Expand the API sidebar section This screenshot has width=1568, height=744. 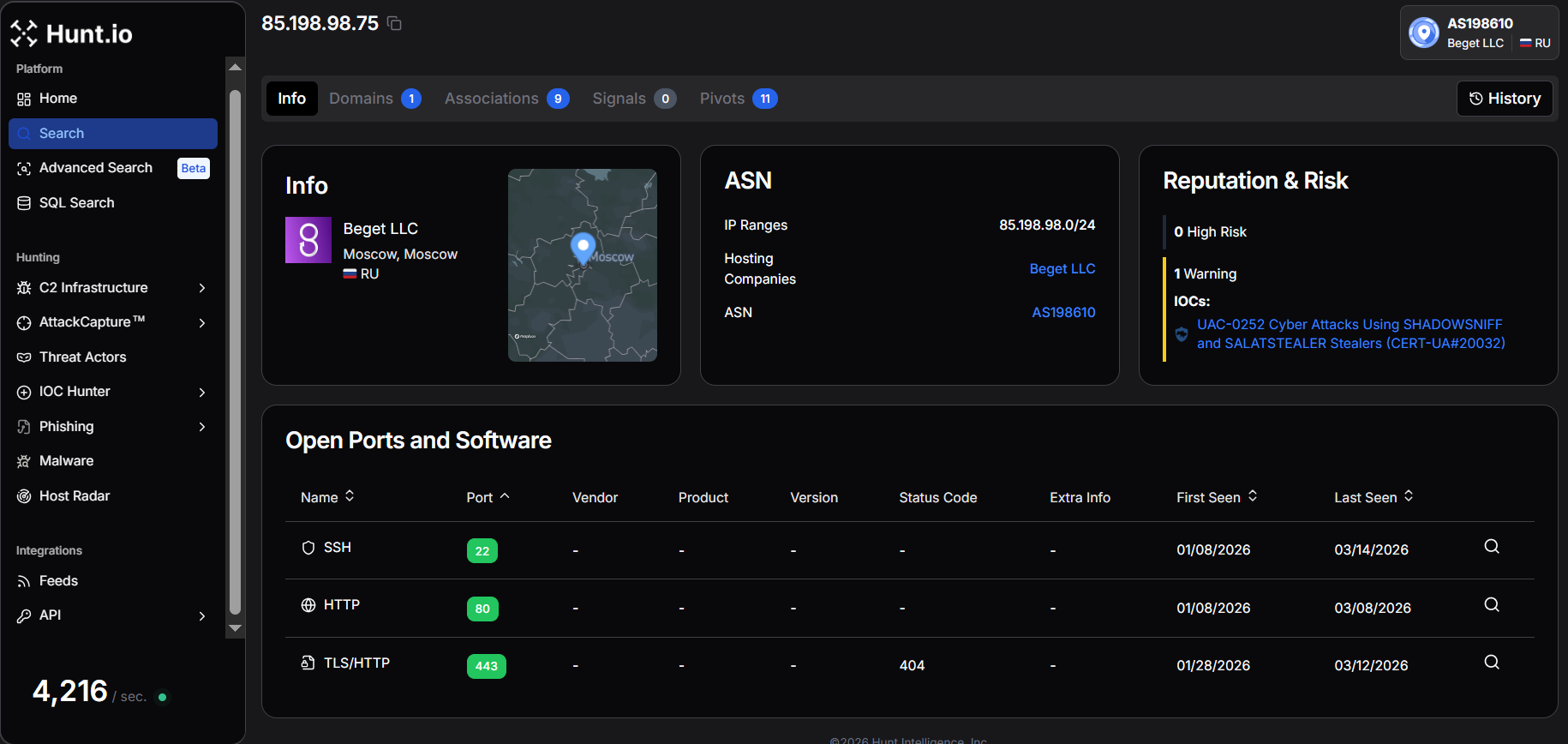pos(201,616)
